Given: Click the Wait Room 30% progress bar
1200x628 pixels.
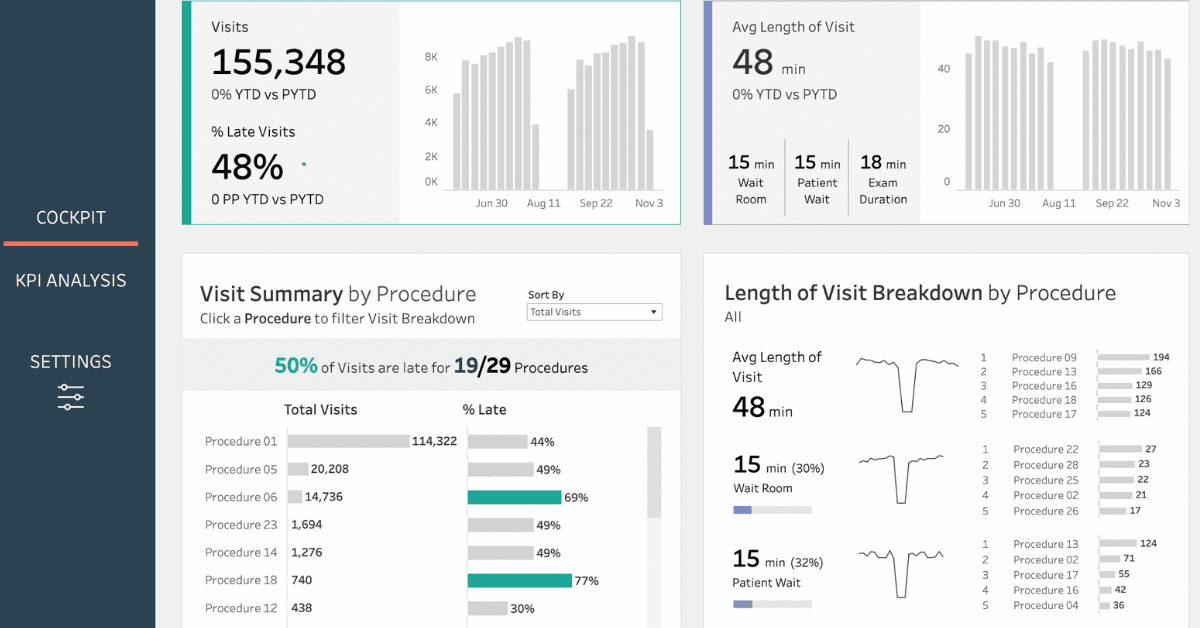Looking at the screenshot, I should point(772,510).
